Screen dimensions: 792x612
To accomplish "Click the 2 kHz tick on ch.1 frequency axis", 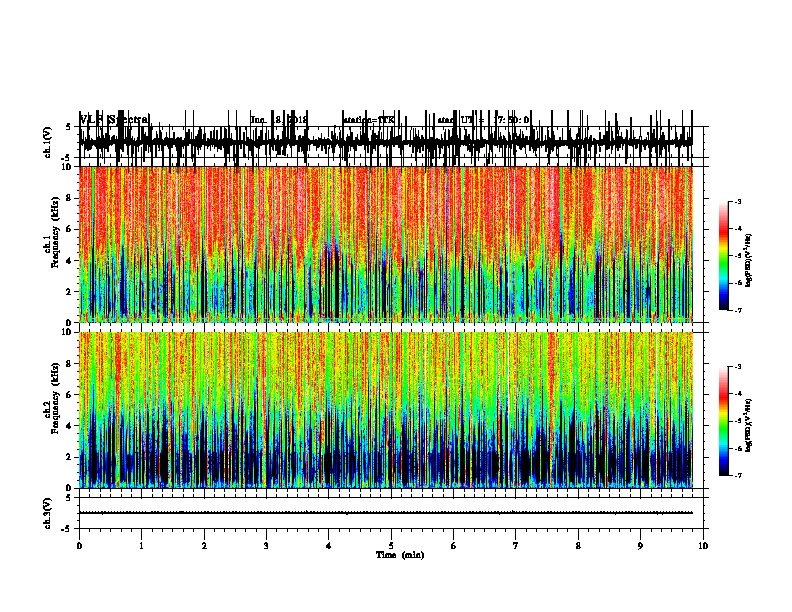I will click(x=70, y=291).
